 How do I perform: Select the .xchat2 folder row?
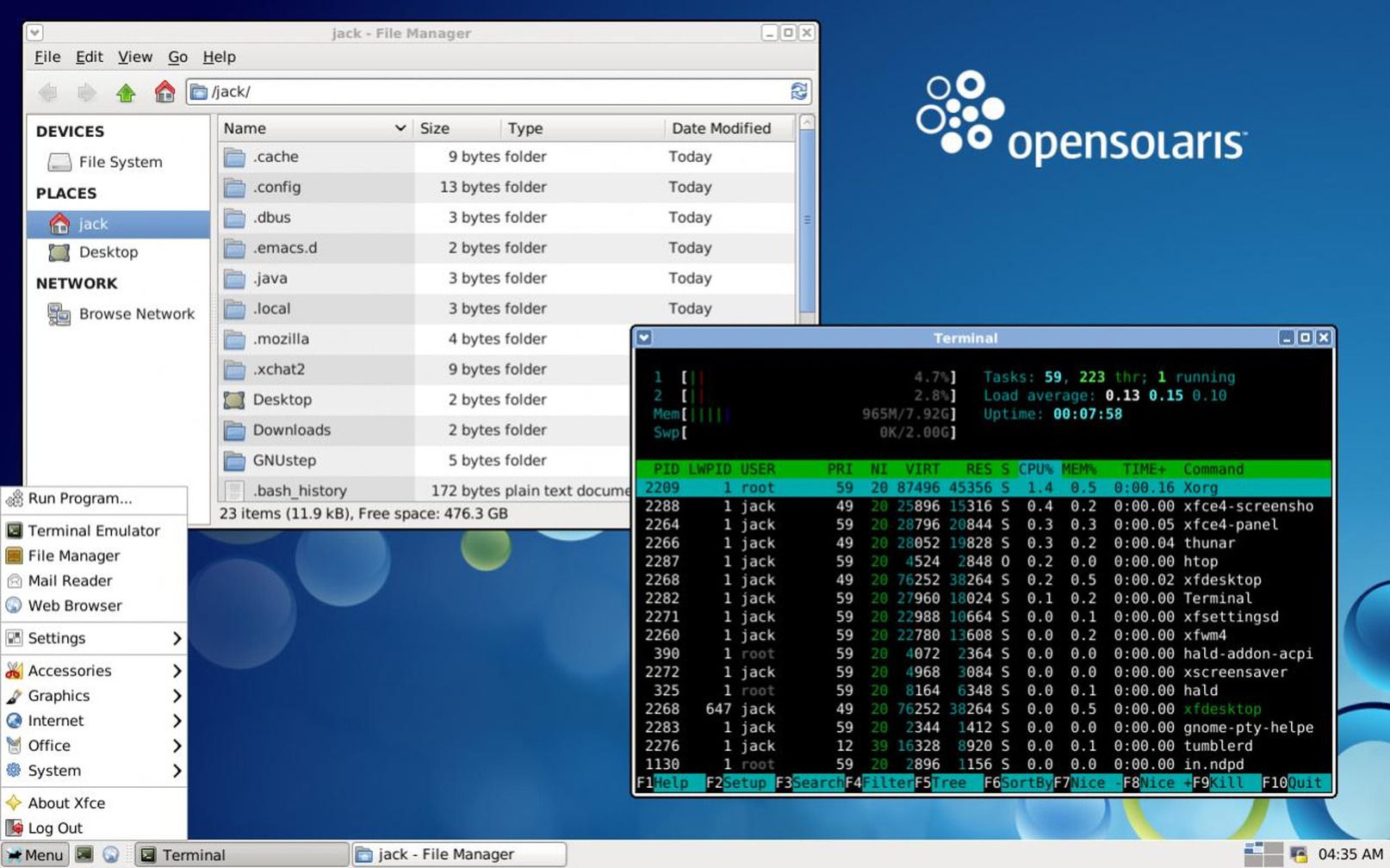pyautogui.click(x=425, y=369)
